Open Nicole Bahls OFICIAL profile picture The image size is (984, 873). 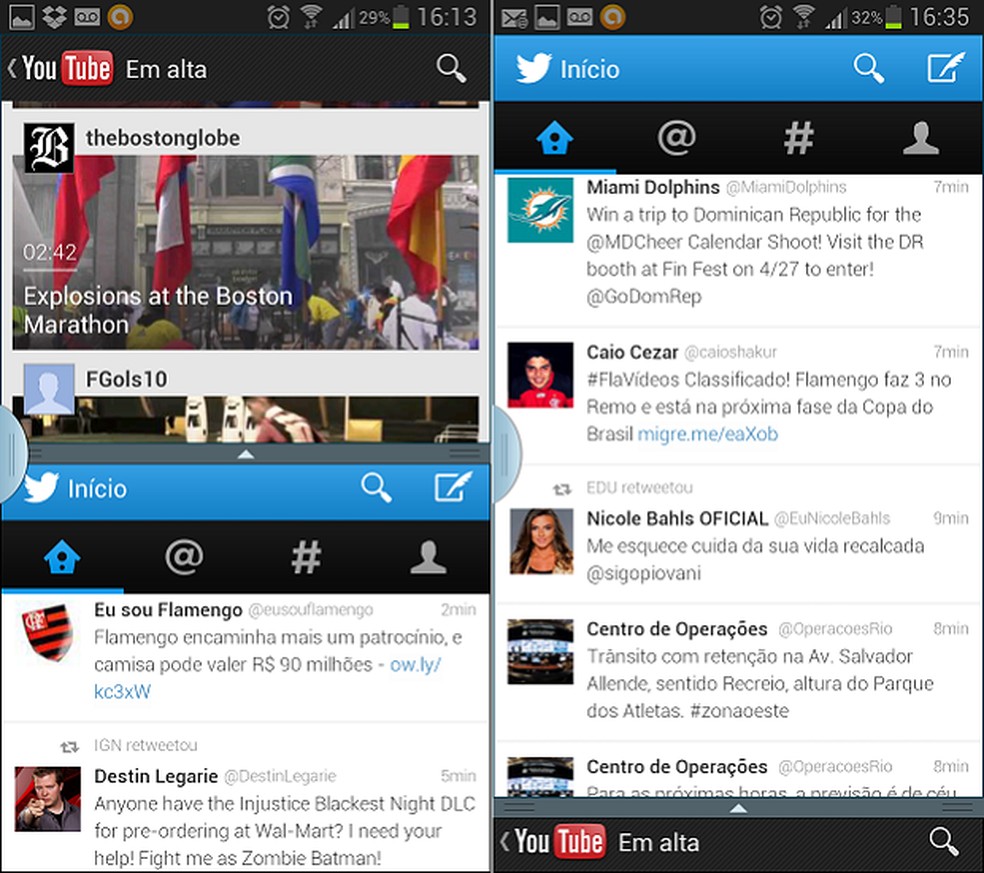(541, 542)
